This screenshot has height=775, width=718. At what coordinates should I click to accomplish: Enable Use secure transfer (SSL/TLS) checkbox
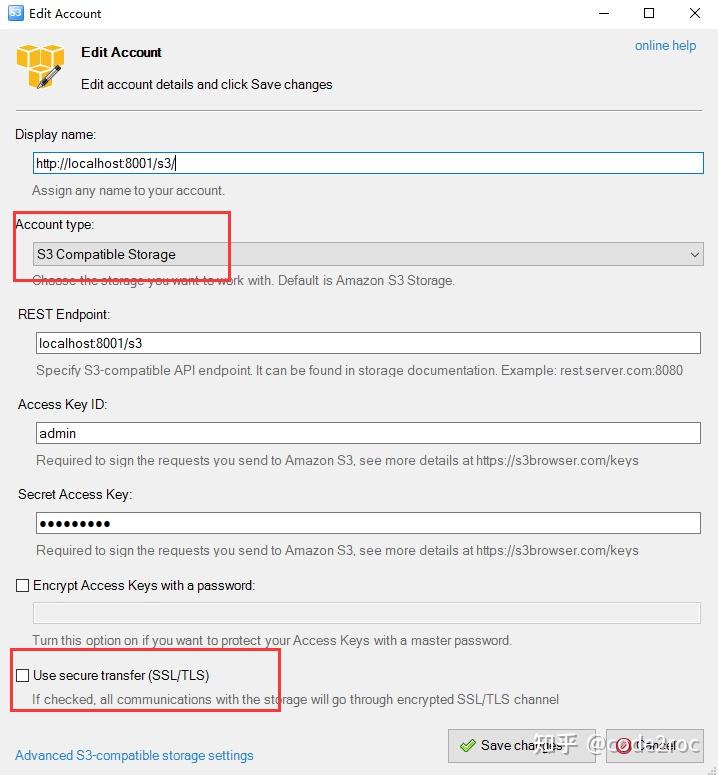click(x=23, y=675)
